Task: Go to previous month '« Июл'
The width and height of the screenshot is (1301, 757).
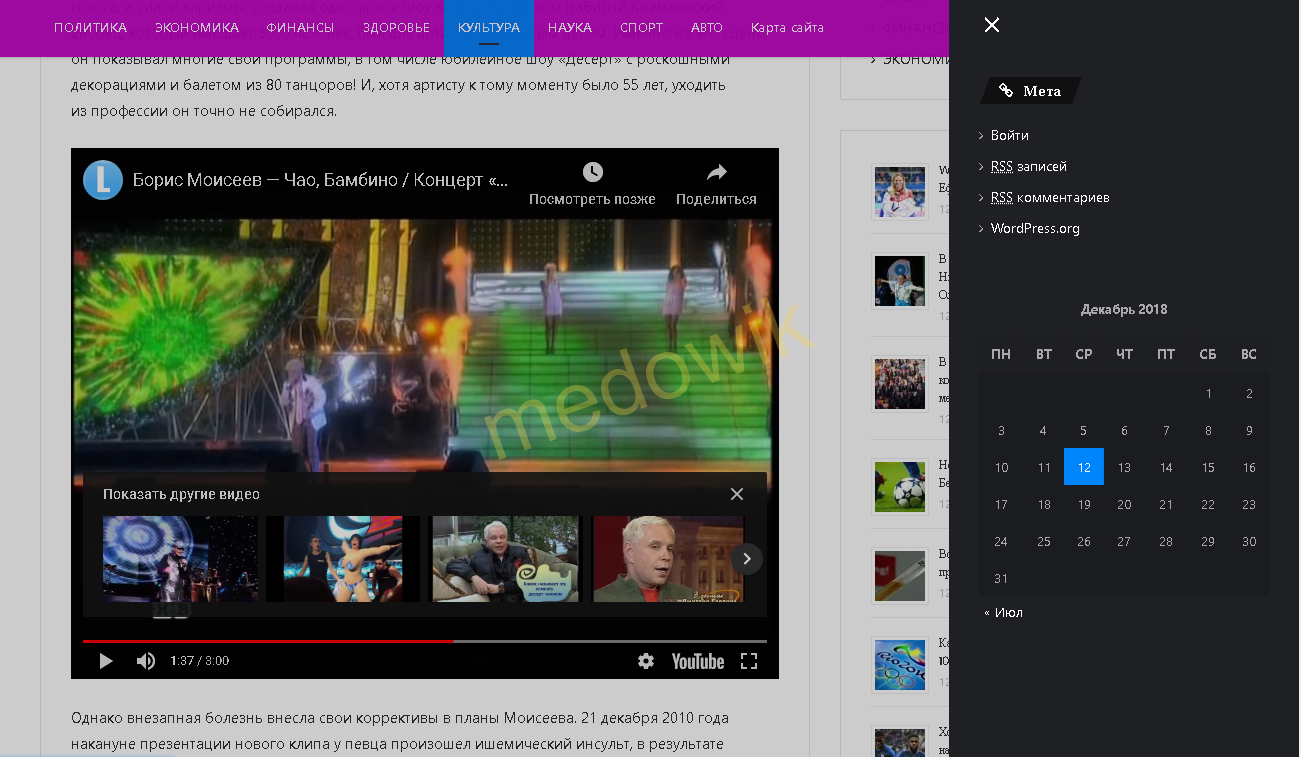Action: tap(1003, 612)
